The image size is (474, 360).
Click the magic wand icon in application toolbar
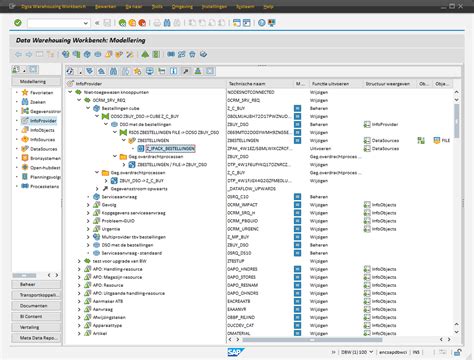click(x=130, y=54)
